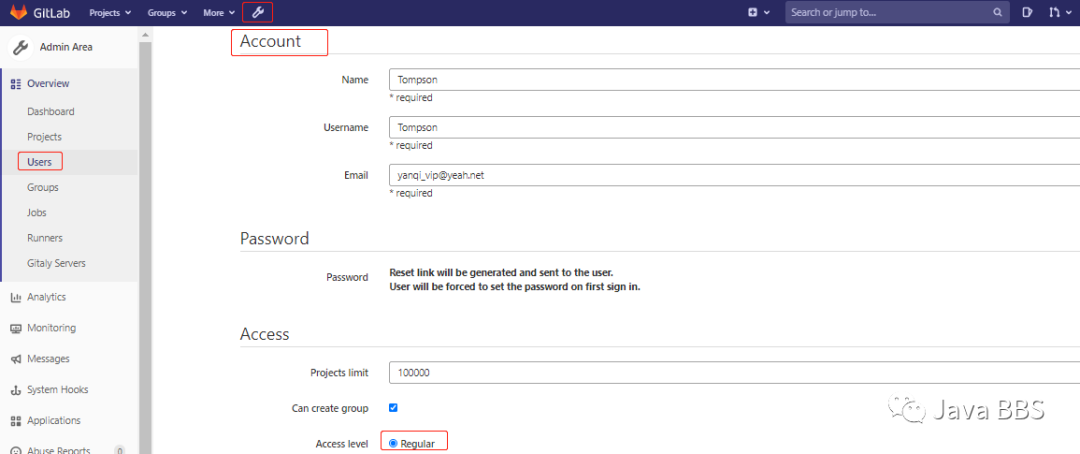This screenshot has width=1080, height=454.
Task: Expand the Groups dropdown menu
Action: coord(167,13)
